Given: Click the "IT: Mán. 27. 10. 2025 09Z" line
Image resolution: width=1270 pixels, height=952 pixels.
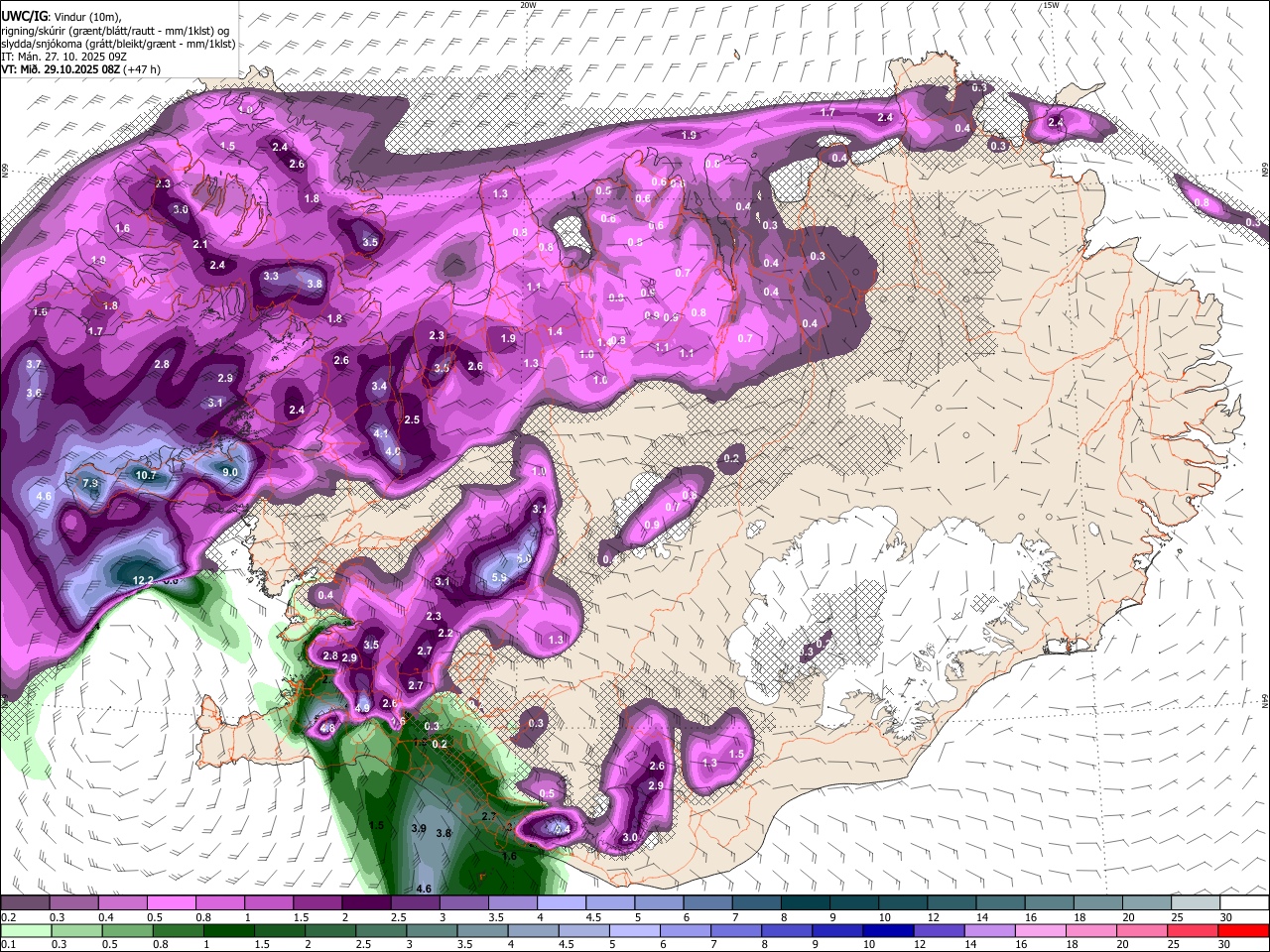Looking at the screenshot, I should (x=62, y=57).
